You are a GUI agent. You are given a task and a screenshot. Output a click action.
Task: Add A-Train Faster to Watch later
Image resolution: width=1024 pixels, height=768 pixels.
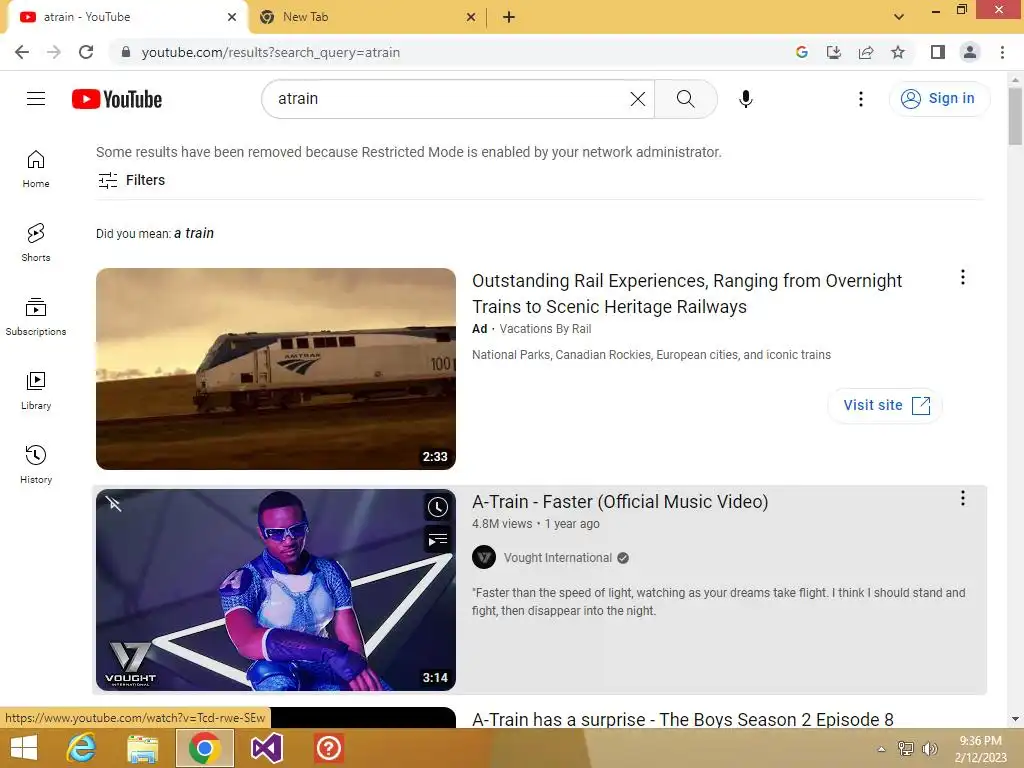coord(438,507)
